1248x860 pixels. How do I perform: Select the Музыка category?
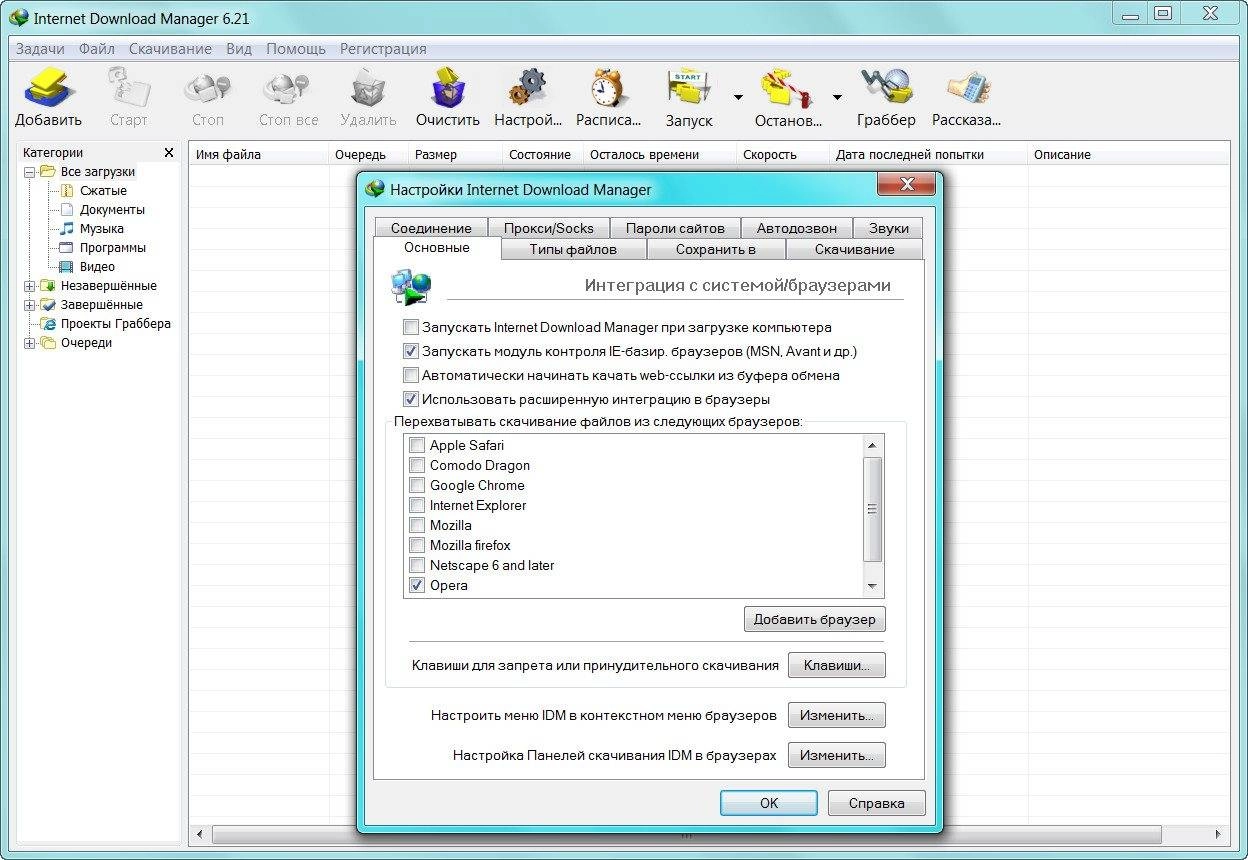point(101,228)
